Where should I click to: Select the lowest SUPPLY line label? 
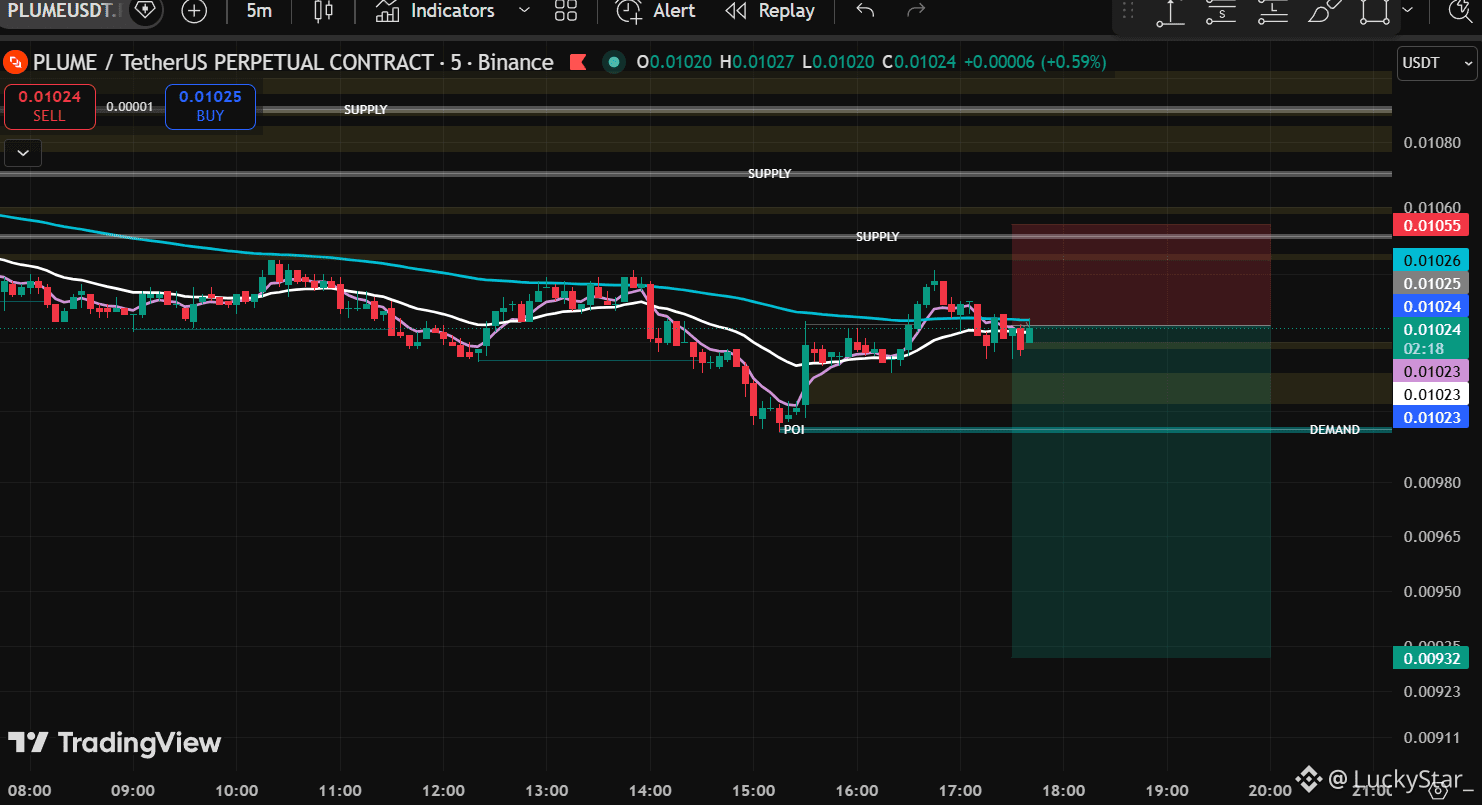(877, 237)
